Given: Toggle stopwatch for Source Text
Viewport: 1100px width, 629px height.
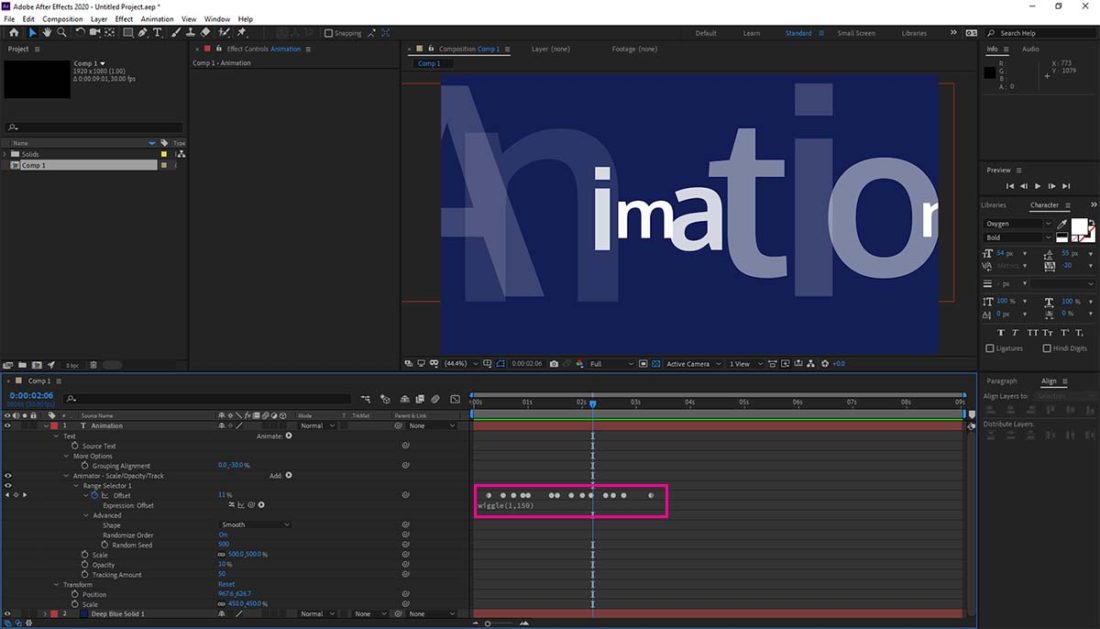Looking at the screenshot, I should point(74,446).
